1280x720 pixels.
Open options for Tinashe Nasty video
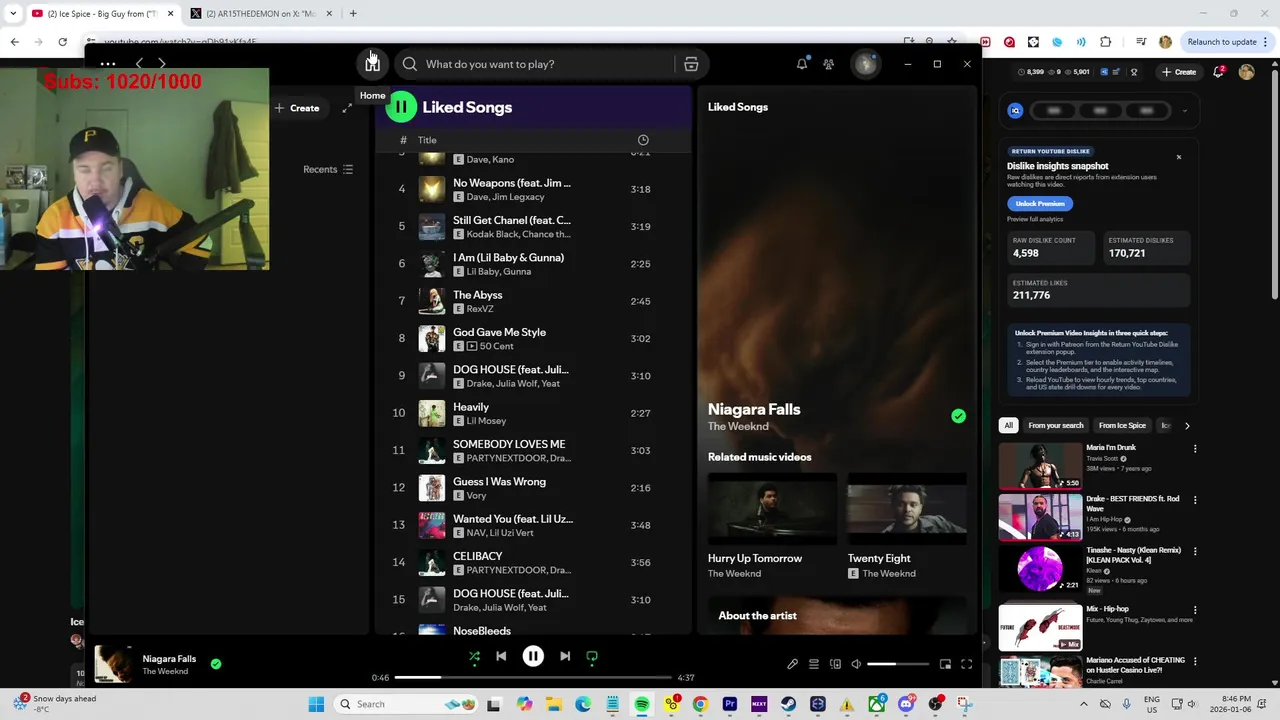point(1195,551)
